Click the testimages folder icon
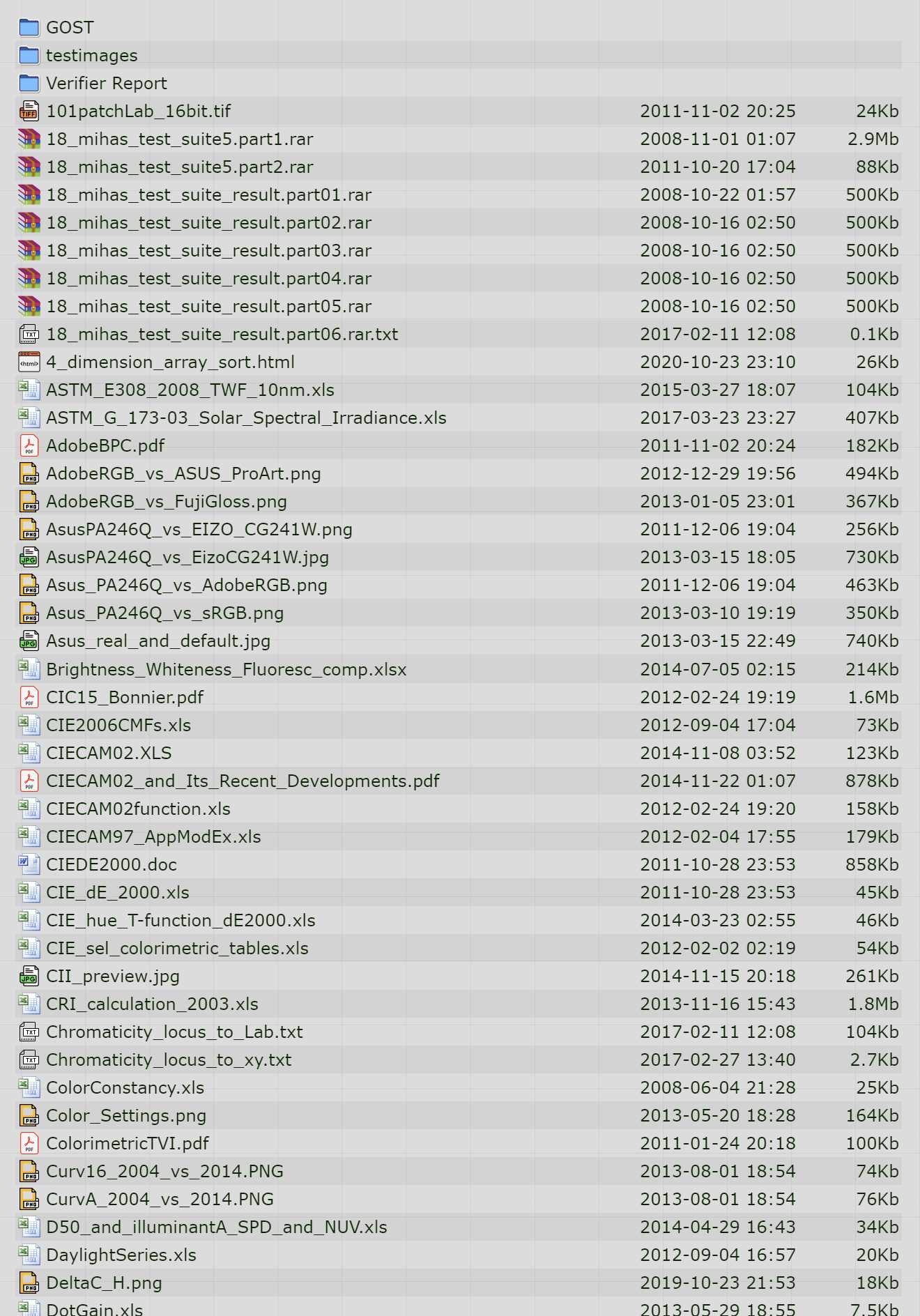This screenshot has width=920, height=1316. coord(29,55)
